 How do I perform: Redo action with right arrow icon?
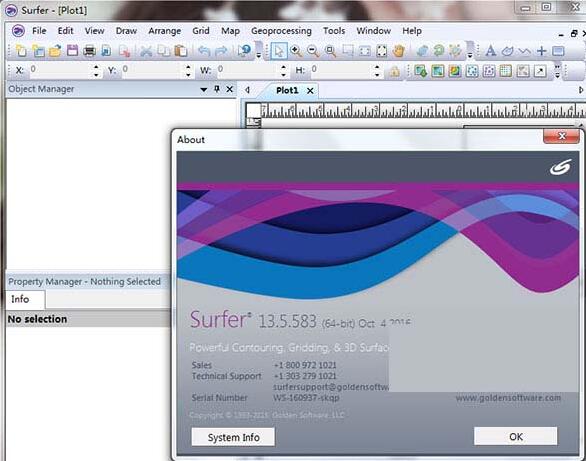221,51
